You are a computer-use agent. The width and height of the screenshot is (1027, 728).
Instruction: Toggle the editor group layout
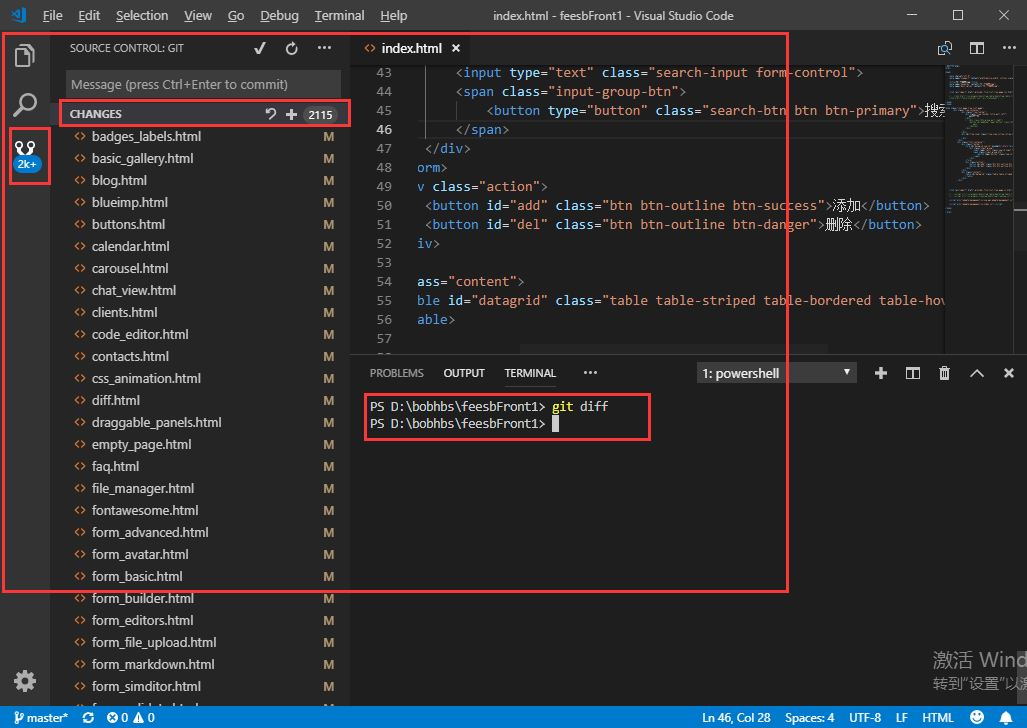(x=976, y=47)
